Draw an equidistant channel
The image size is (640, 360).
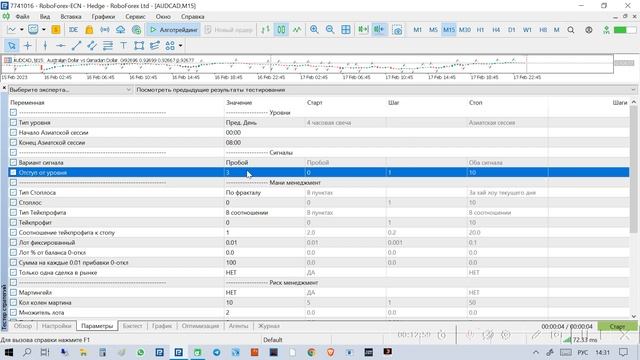click(92, 45)
